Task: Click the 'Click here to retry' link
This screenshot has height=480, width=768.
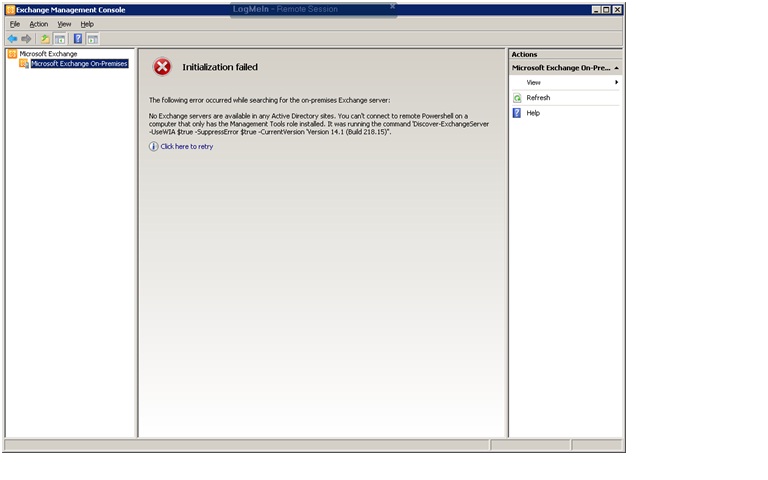Action: tap(187, 146)
